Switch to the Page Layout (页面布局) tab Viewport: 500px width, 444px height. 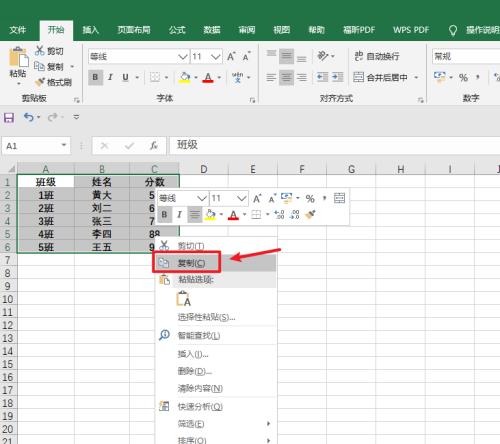pos(134,30)
